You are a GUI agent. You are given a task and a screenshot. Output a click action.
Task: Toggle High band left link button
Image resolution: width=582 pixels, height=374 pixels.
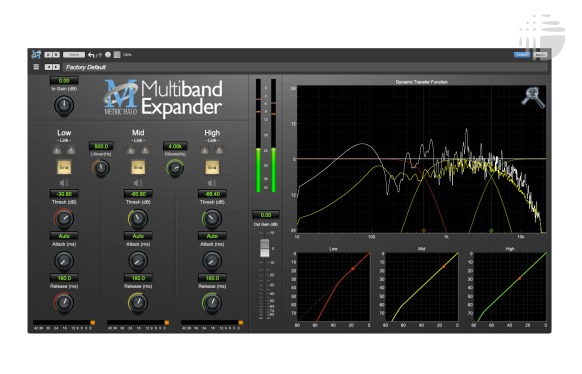[205, 150]
